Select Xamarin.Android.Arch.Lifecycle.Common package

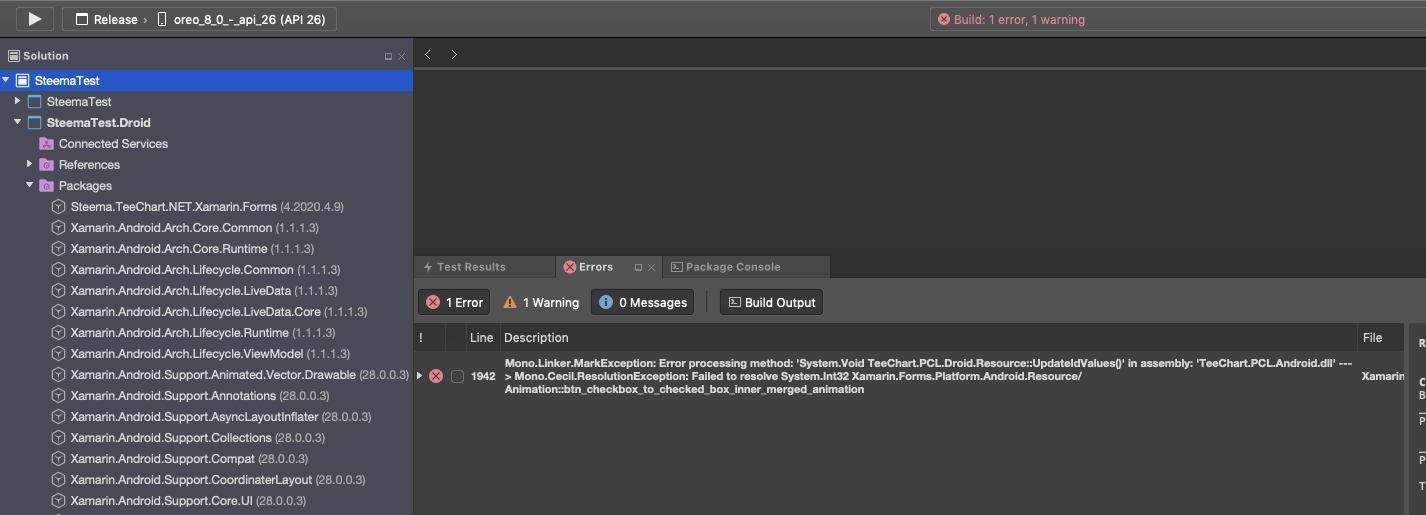click(x=206, y=270)
